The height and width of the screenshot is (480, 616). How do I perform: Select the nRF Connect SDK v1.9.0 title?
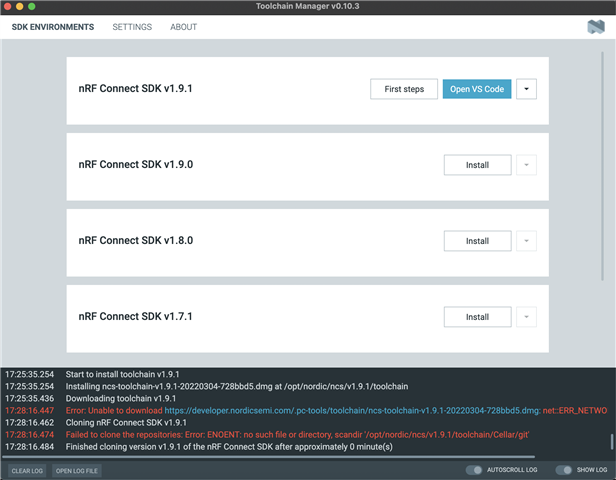click(136, 164)
